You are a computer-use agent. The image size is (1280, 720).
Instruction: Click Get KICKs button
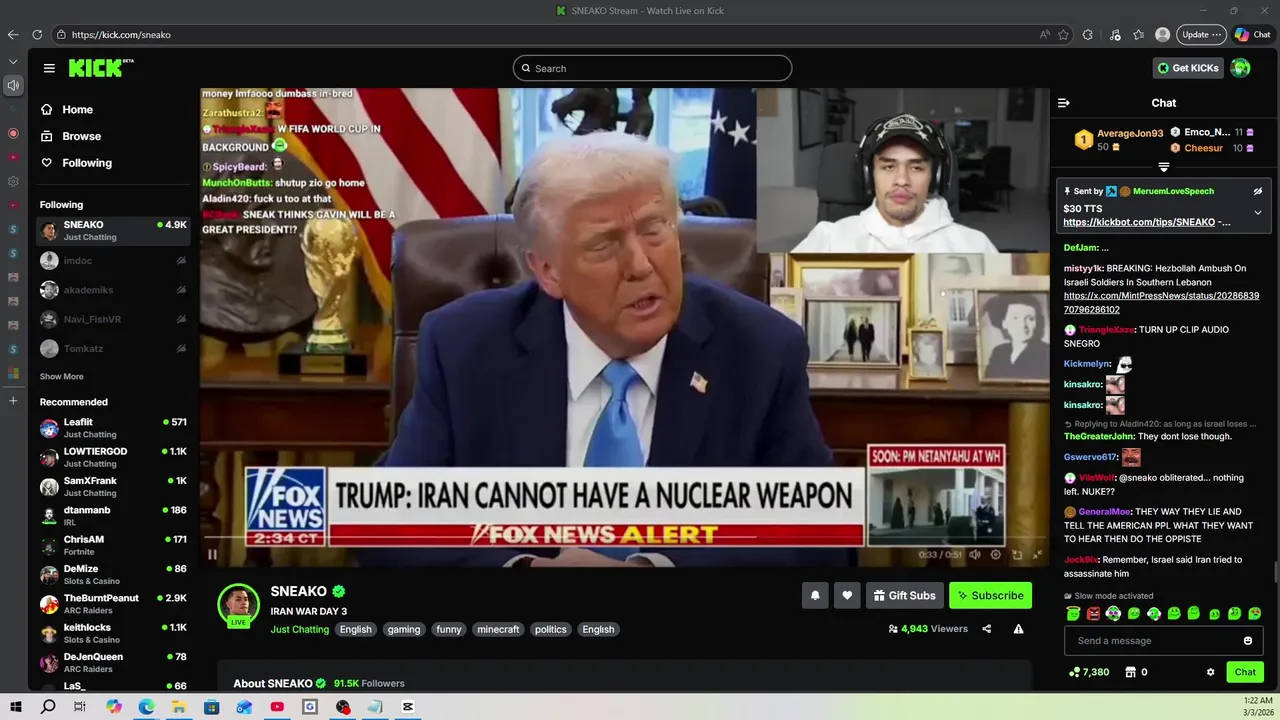1188,68
